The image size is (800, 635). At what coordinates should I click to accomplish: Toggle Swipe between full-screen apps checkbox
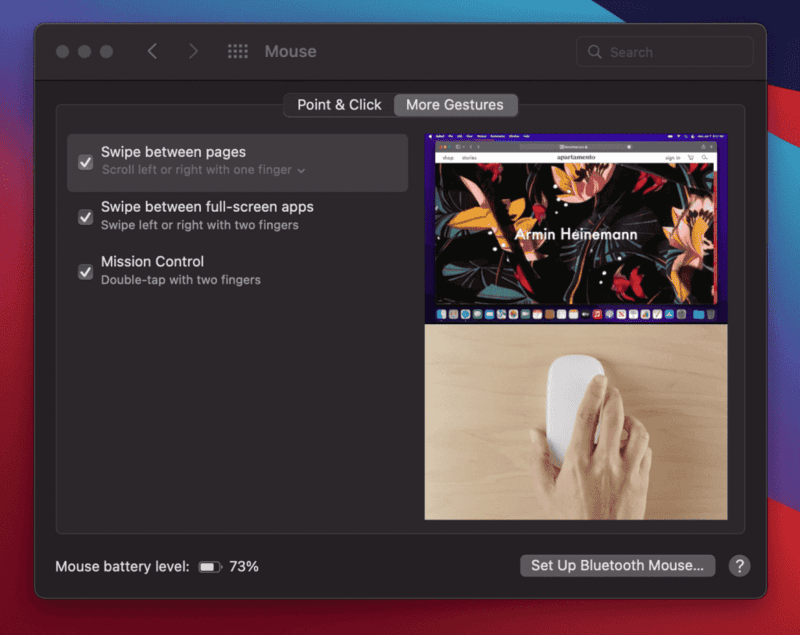[86, 217]
